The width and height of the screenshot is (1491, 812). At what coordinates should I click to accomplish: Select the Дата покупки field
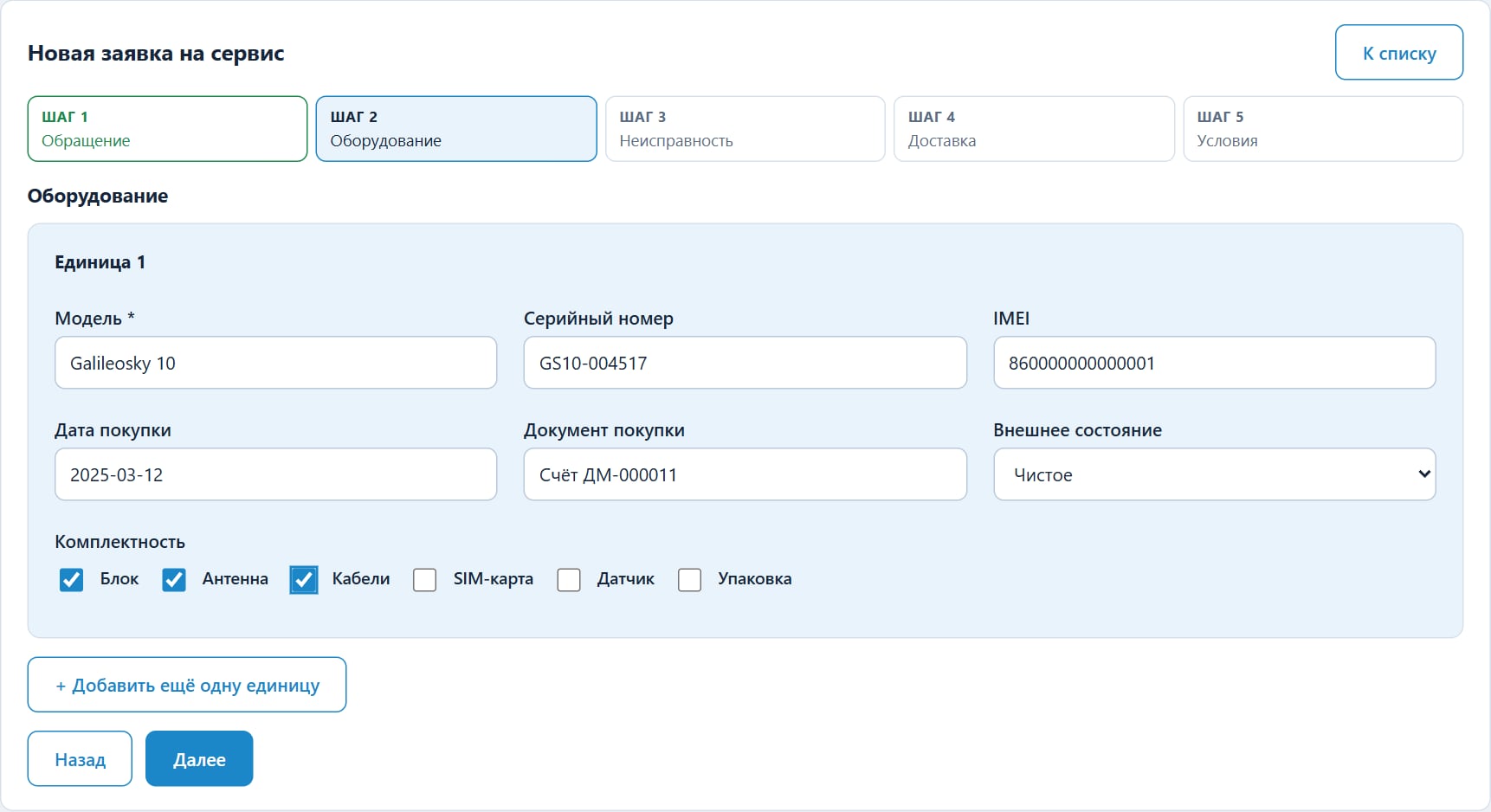[276, 474]
